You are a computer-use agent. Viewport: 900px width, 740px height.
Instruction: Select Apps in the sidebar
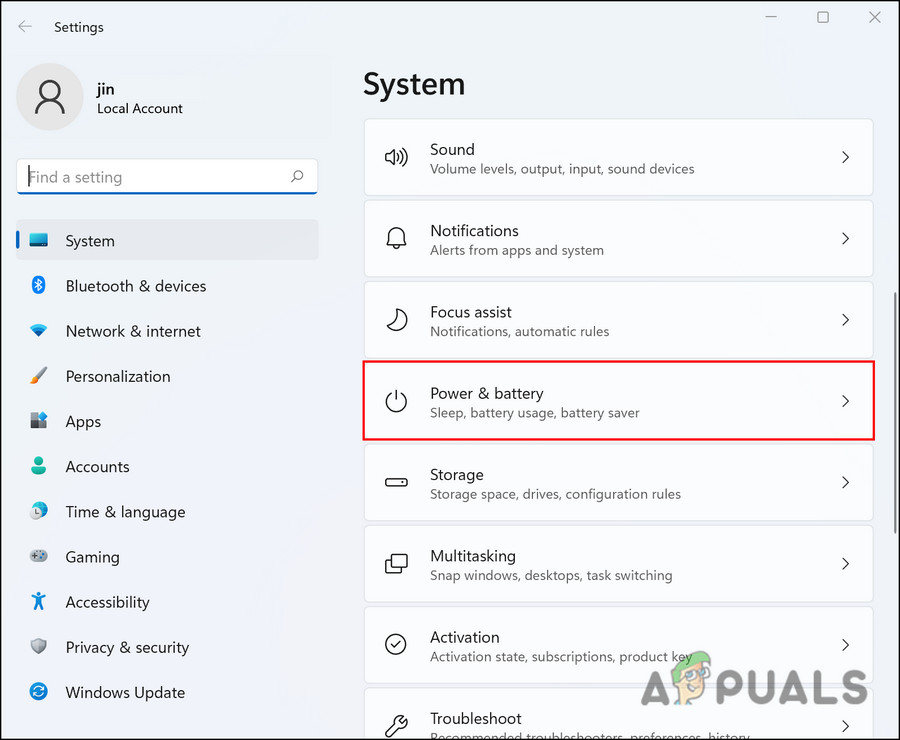tap(84, 422)
